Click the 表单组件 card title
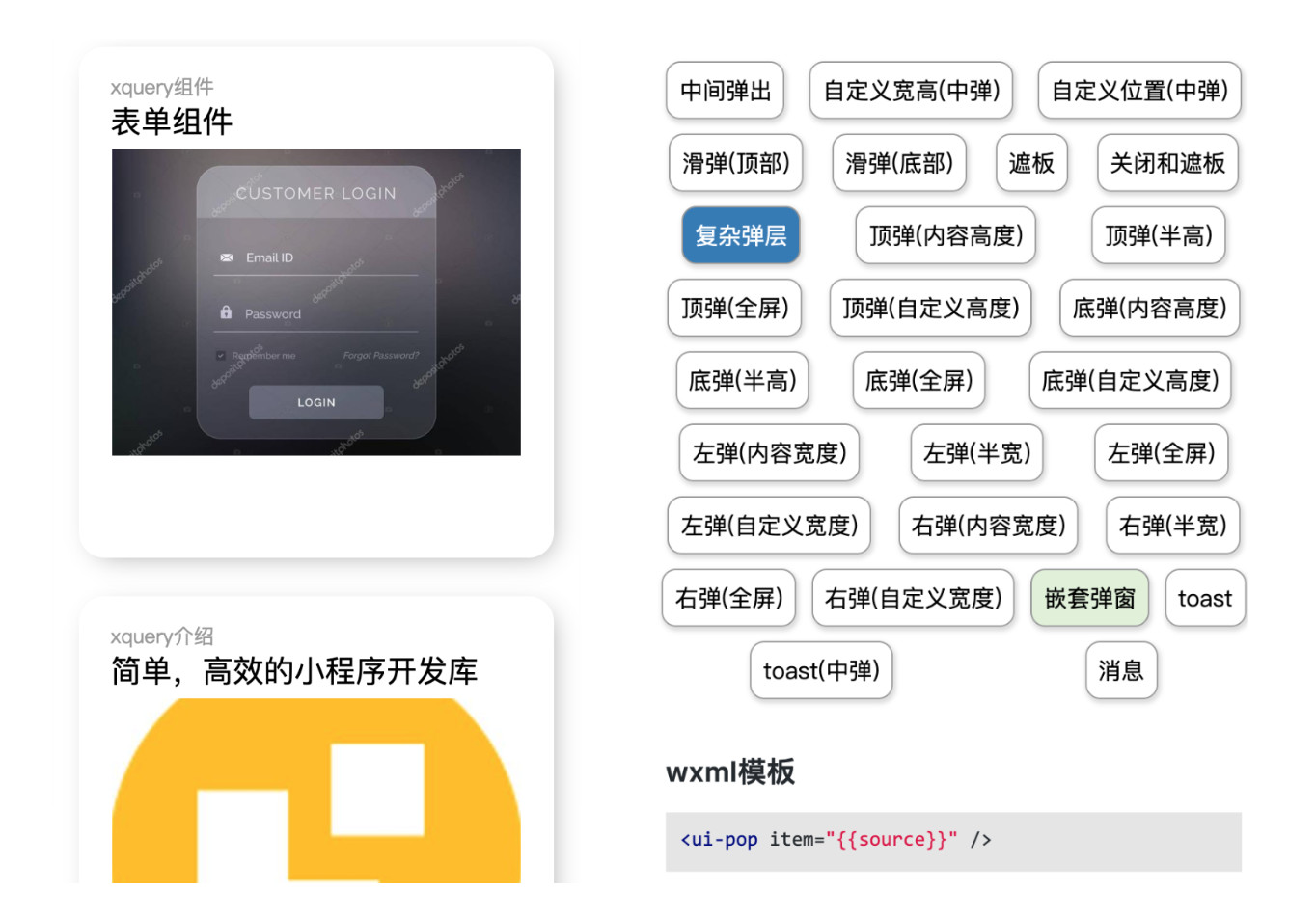This screenshot has height=920, width=1316. click(172, 122)
